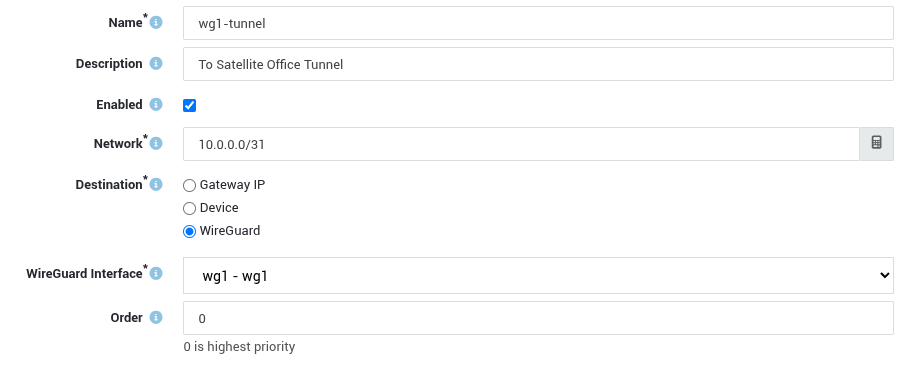The height and width of the screenshot is (373, 916).
Task: View the info icon beside Destination
Action: [156, 185]
